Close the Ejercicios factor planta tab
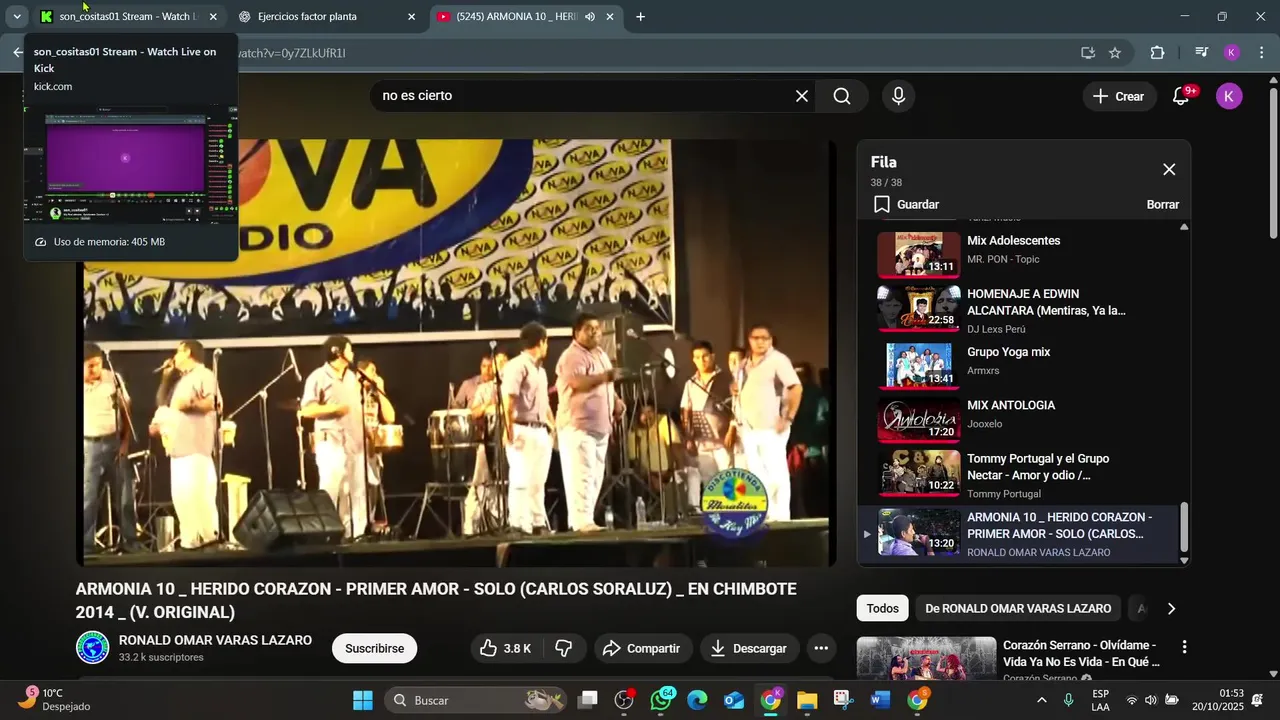The width and height of the screenshot is (1280, 720). (x=411, y=17)
